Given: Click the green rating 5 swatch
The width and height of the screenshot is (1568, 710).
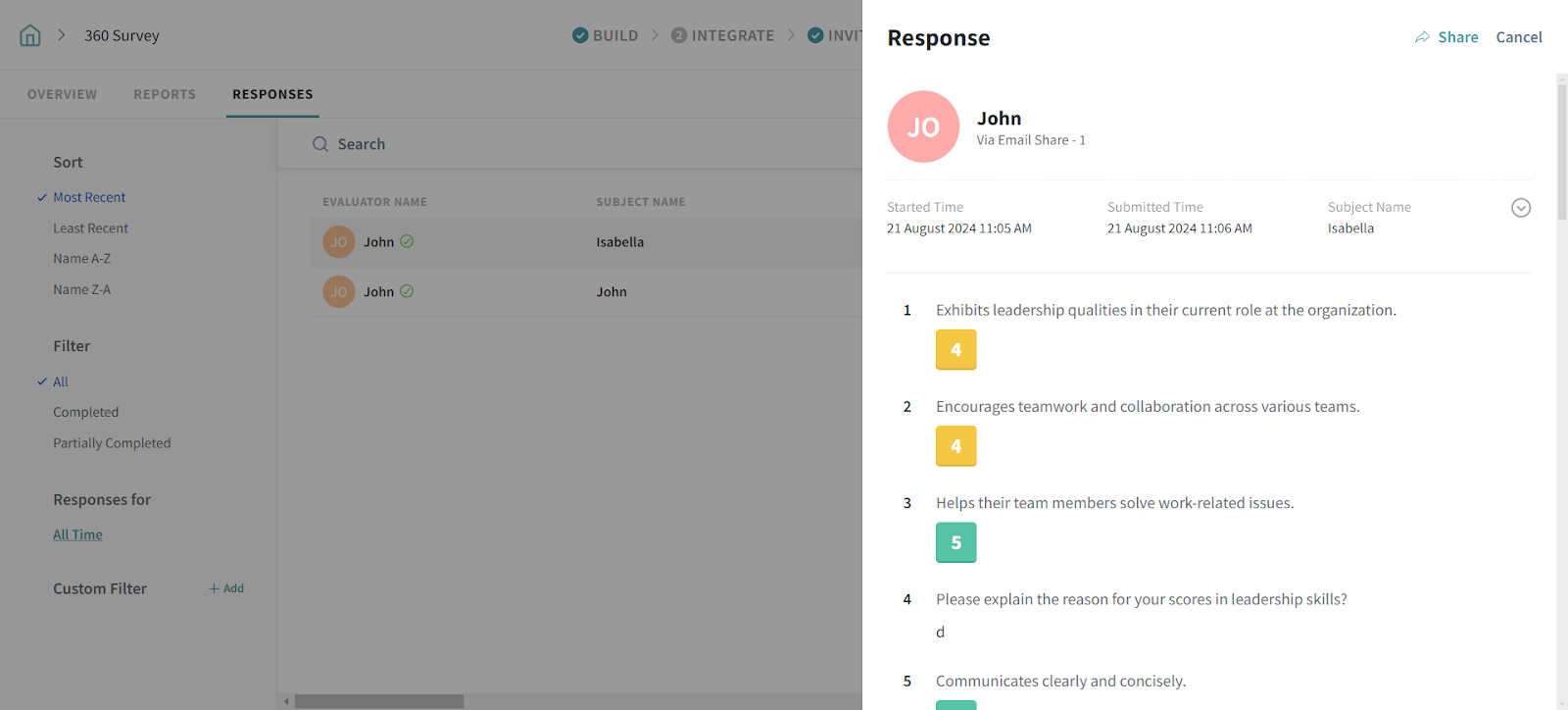Looking at the screenshot, I should 955,542.
